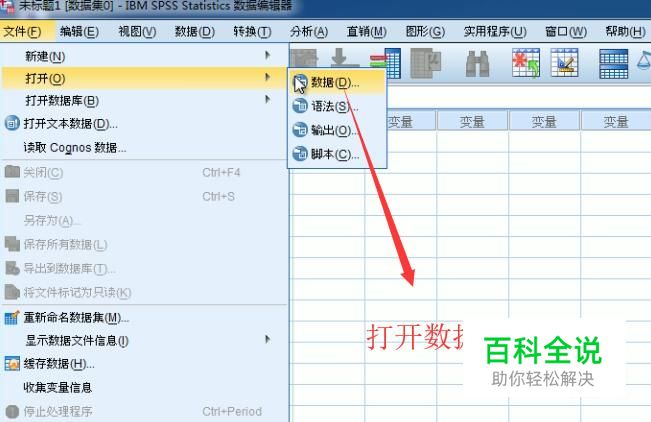Click the 重新命名数据集(M)... entry

coord(143,318)
